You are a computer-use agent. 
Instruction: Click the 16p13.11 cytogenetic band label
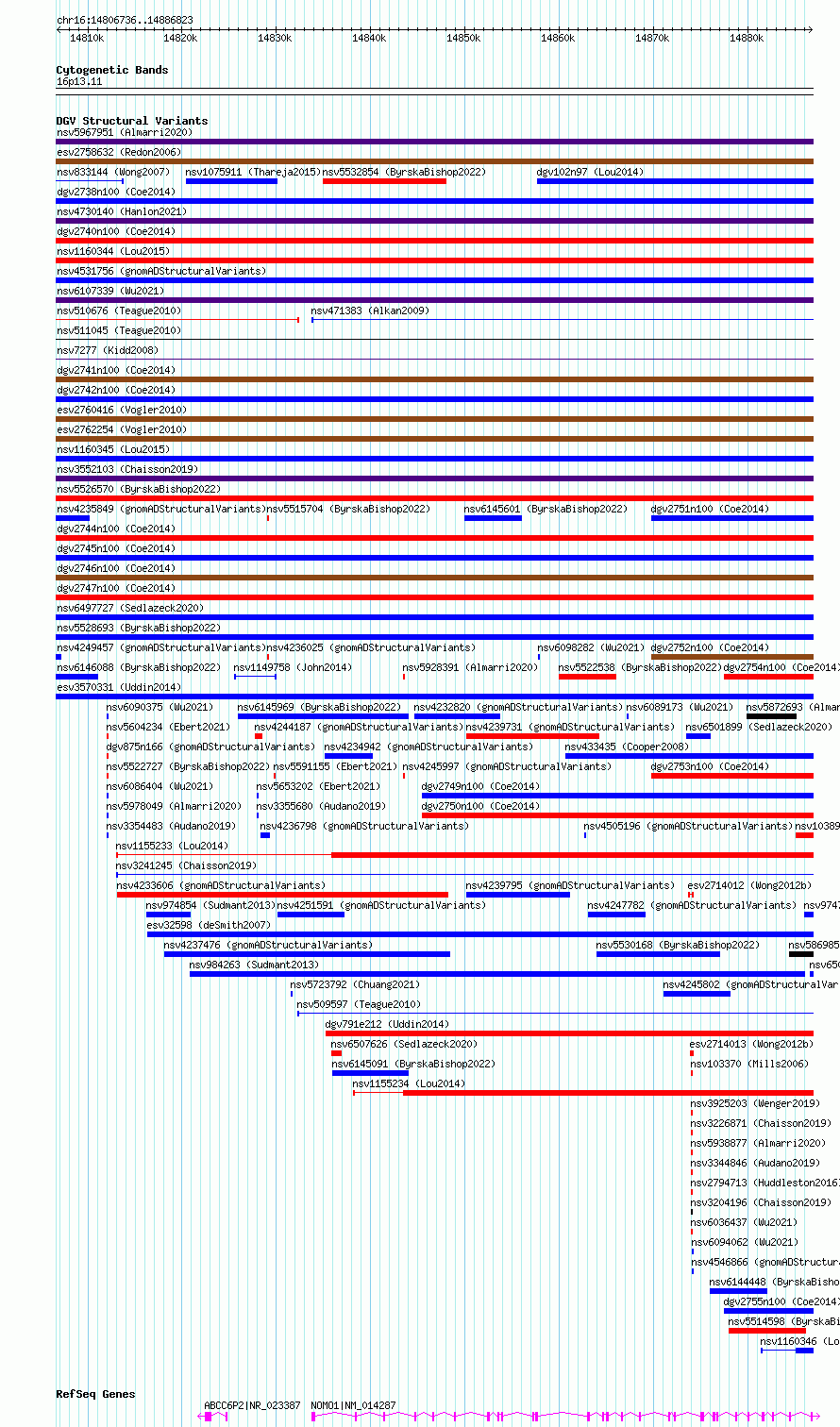(x=79, y=82)
